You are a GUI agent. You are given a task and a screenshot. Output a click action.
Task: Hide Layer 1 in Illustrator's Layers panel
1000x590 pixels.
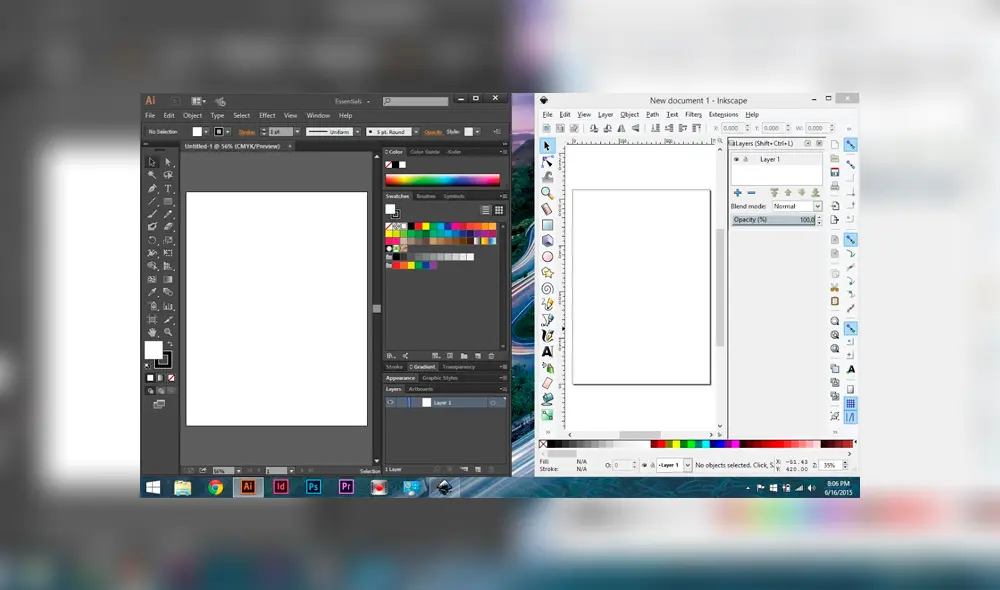point(389,403)
